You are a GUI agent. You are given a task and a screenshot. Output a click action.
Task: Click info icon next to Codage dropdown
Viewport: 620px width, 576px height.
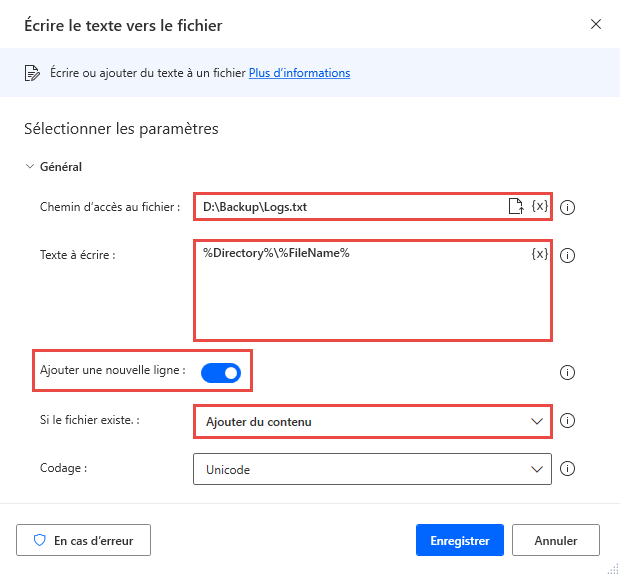pyautogui.click(x=568, y=468)
